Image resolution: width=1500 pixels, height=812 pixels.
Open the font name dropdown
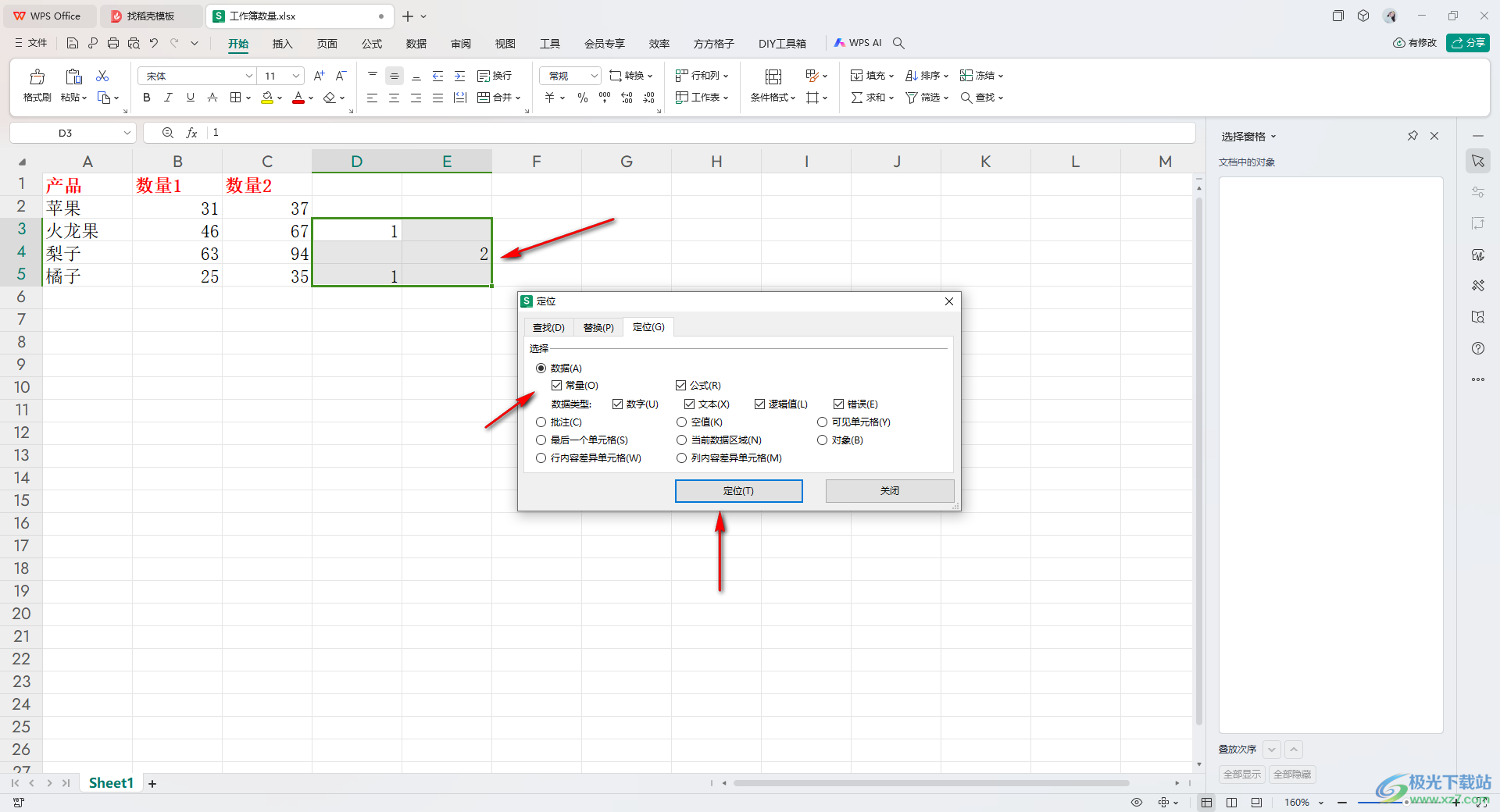pos(249,76)
